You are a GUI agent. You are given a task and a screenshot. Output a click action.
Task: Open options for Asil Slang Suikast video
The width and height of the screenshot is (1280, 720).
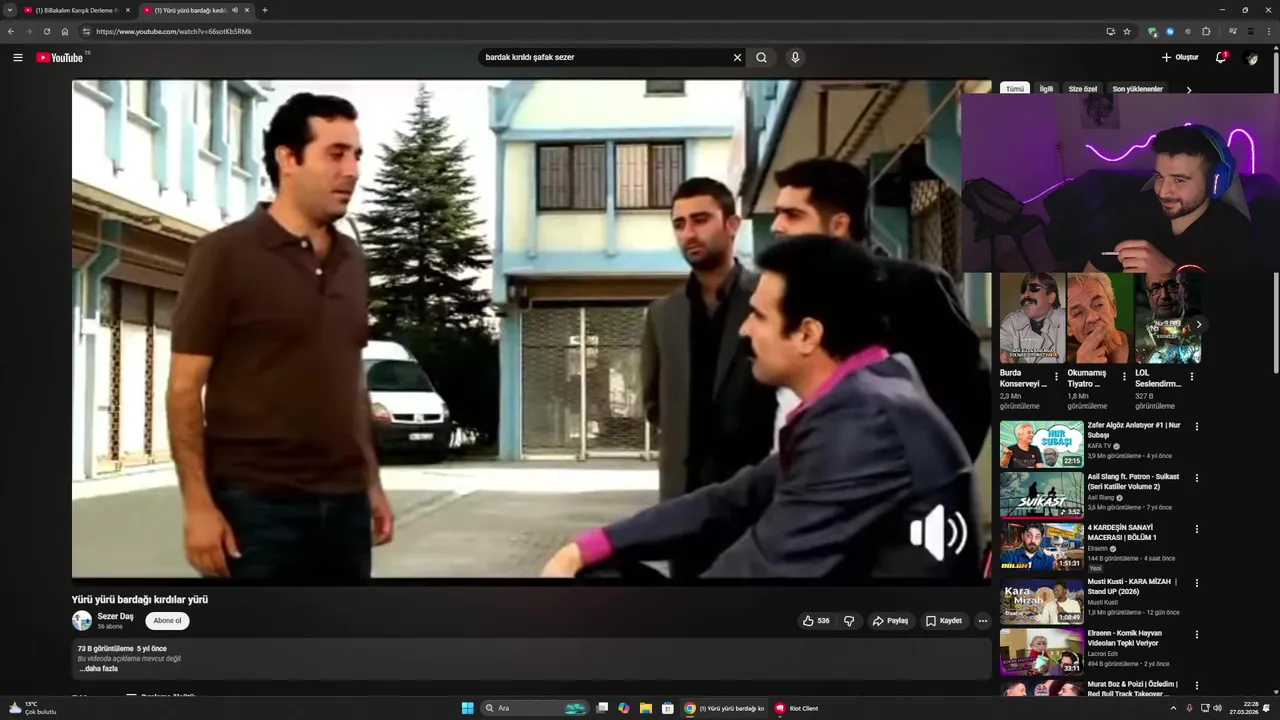point(1196,478)
